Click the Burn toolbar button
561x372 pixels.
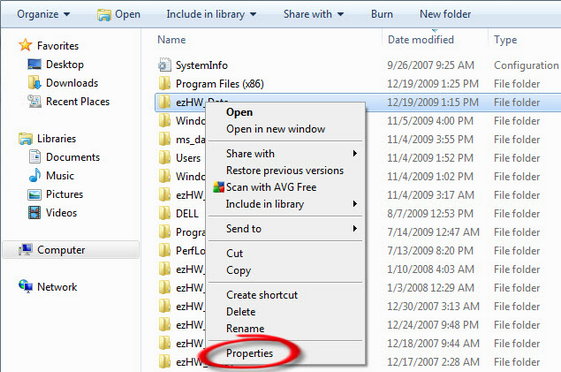[x=382, y=14]
